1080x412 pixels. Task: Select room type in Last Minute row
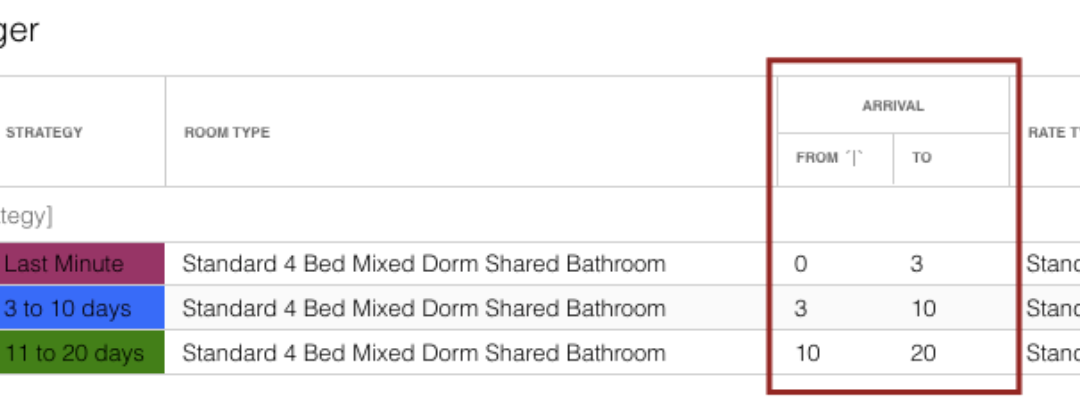[424, 264]
